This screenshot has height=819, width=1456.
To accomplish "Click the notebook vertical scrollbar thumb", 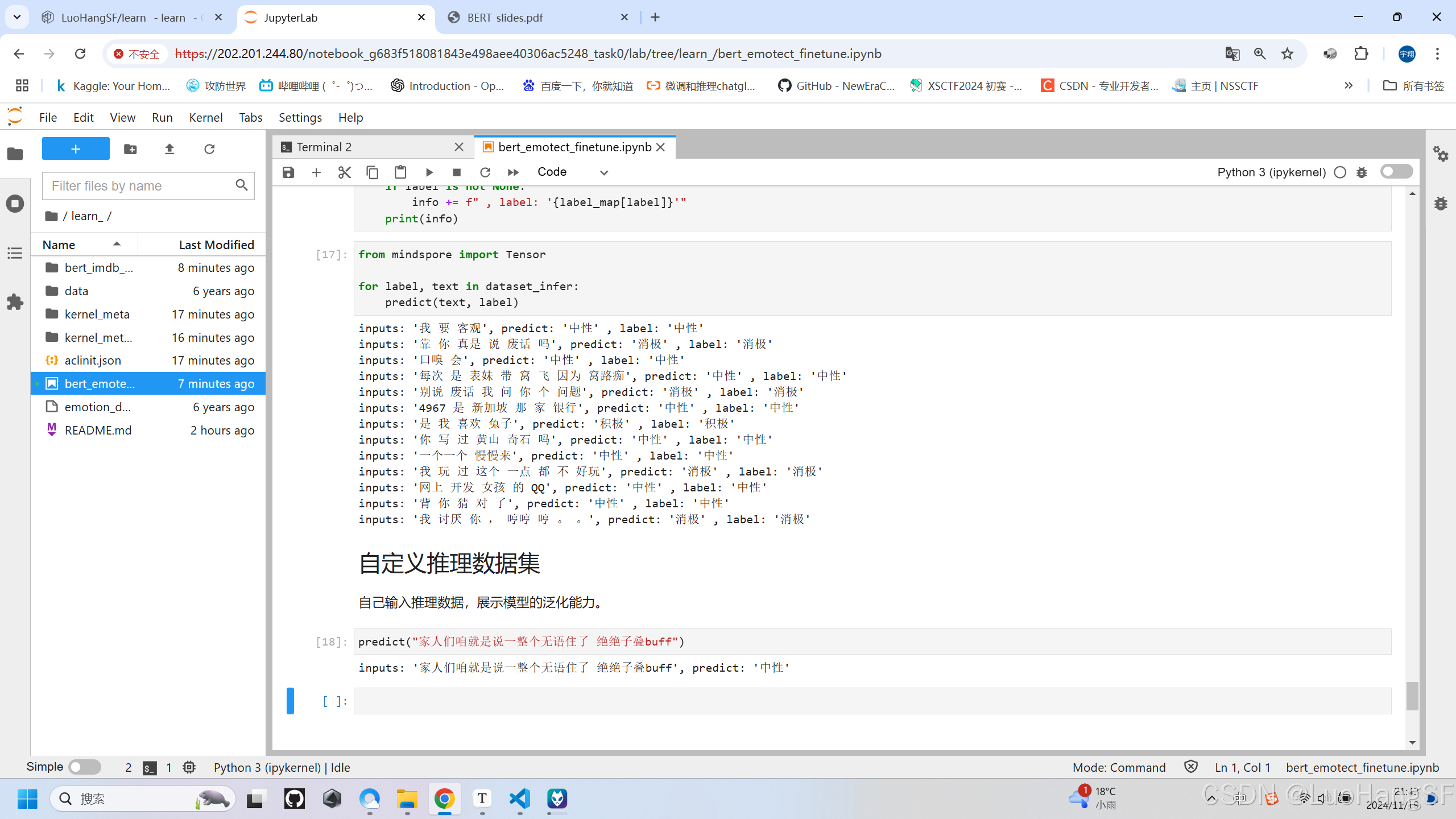I will 1412,696.
